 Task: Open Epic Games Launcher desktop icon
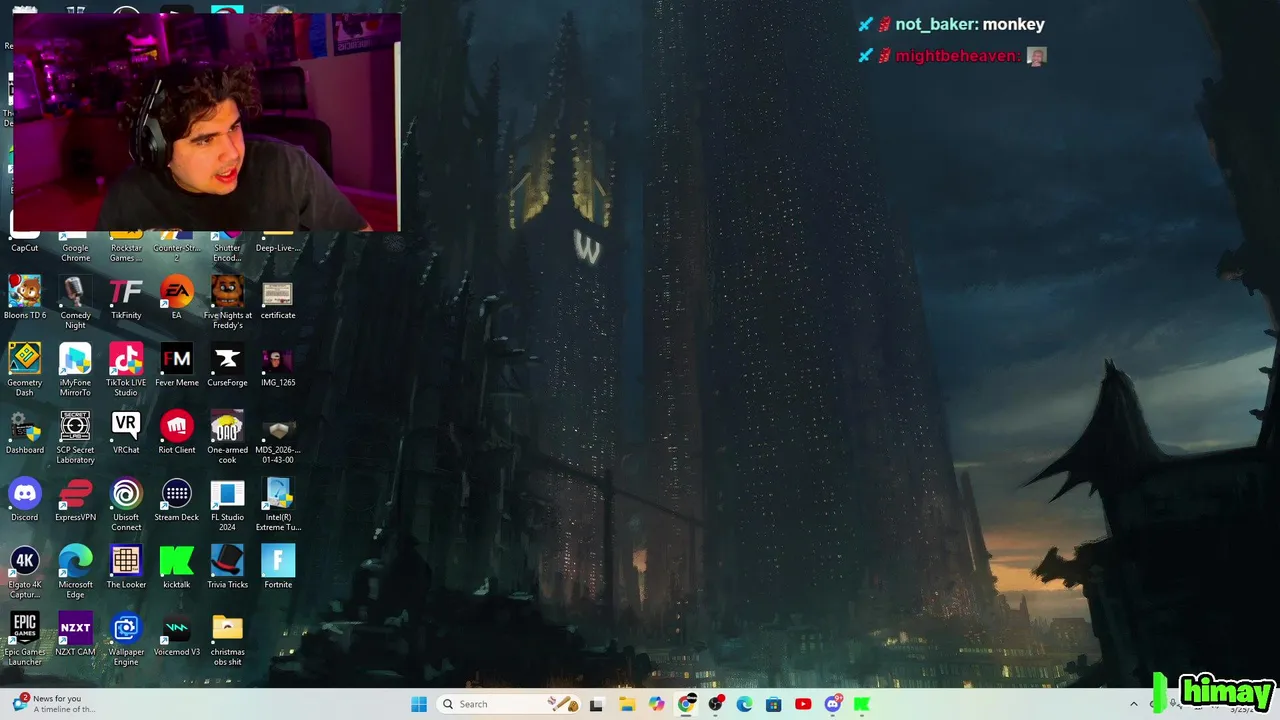pos(25,638)
